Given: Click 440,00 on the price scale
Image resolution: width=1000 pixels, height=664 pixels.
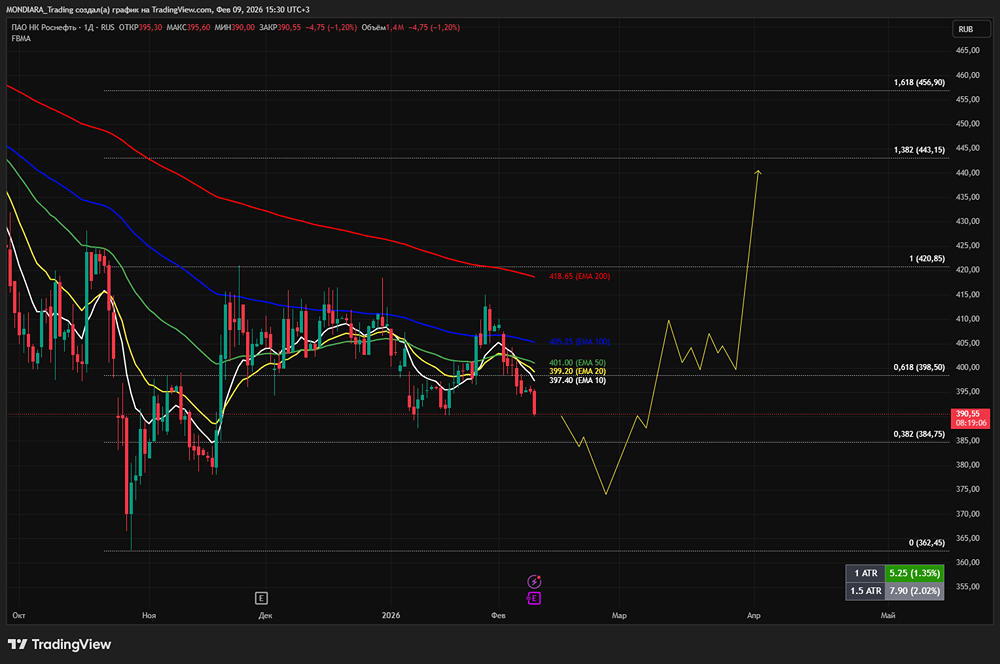Looking at the screenshot, I should [x=967, y=172].
